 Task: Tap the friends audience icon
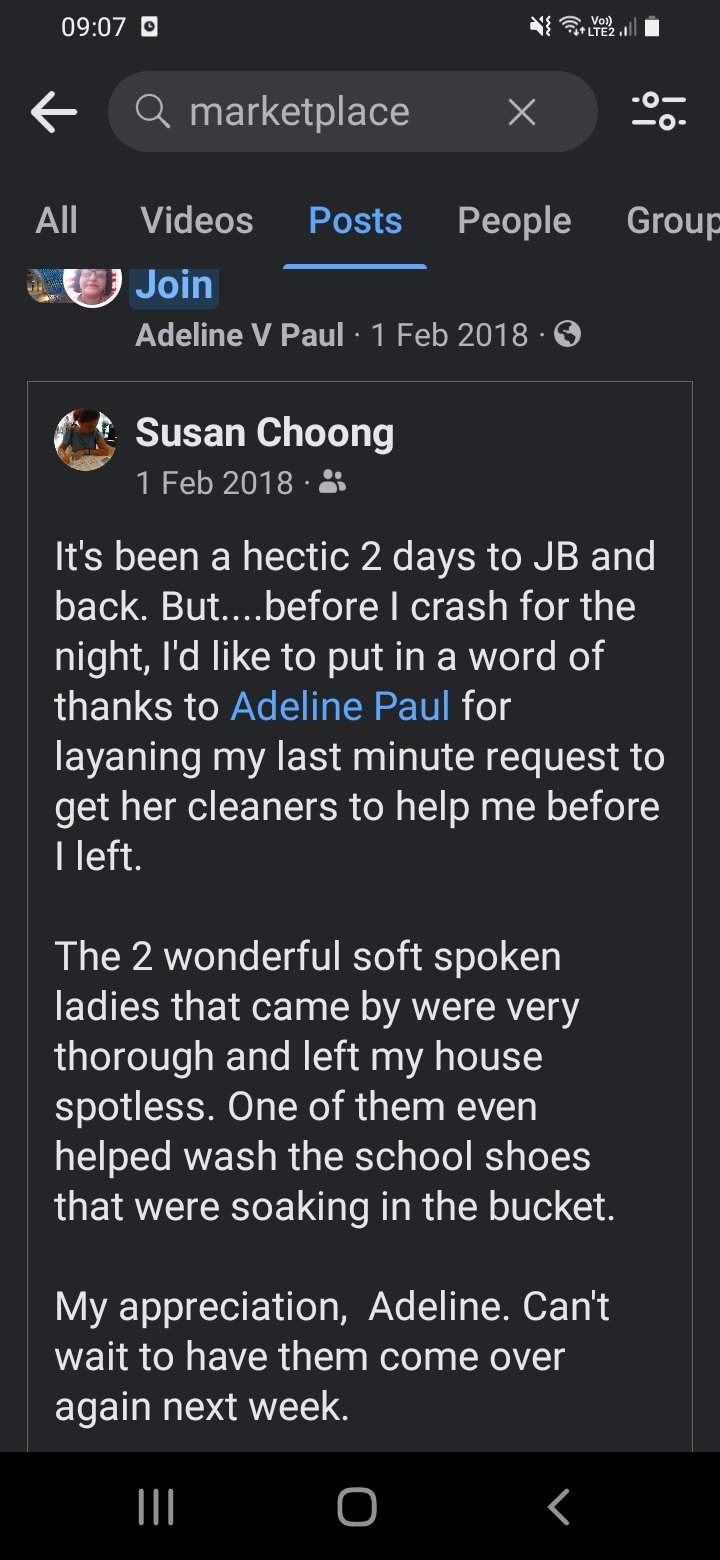332,484
